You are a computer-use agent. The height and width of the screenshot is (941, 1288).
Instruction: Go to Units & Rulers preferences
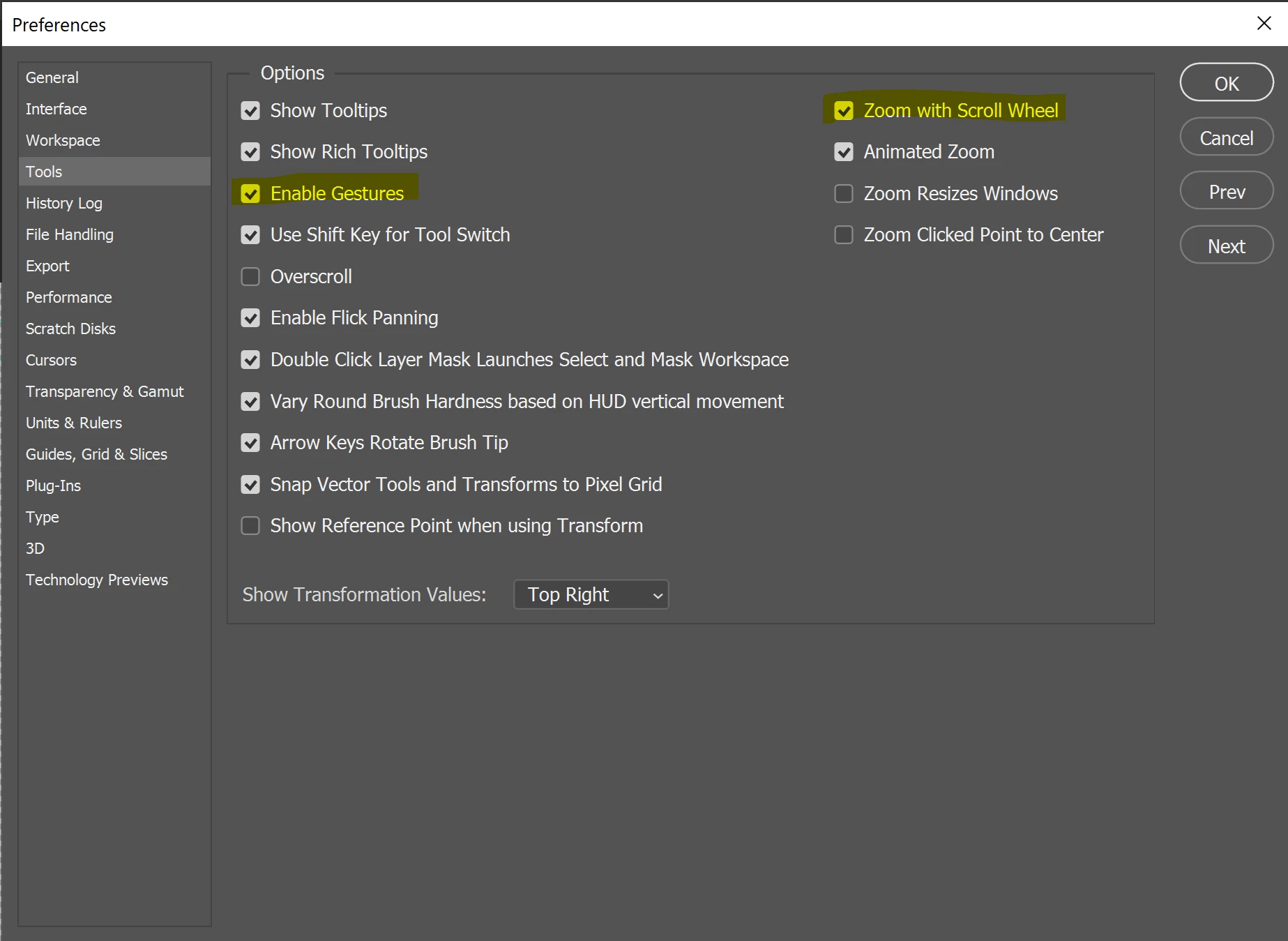[114, 423]
